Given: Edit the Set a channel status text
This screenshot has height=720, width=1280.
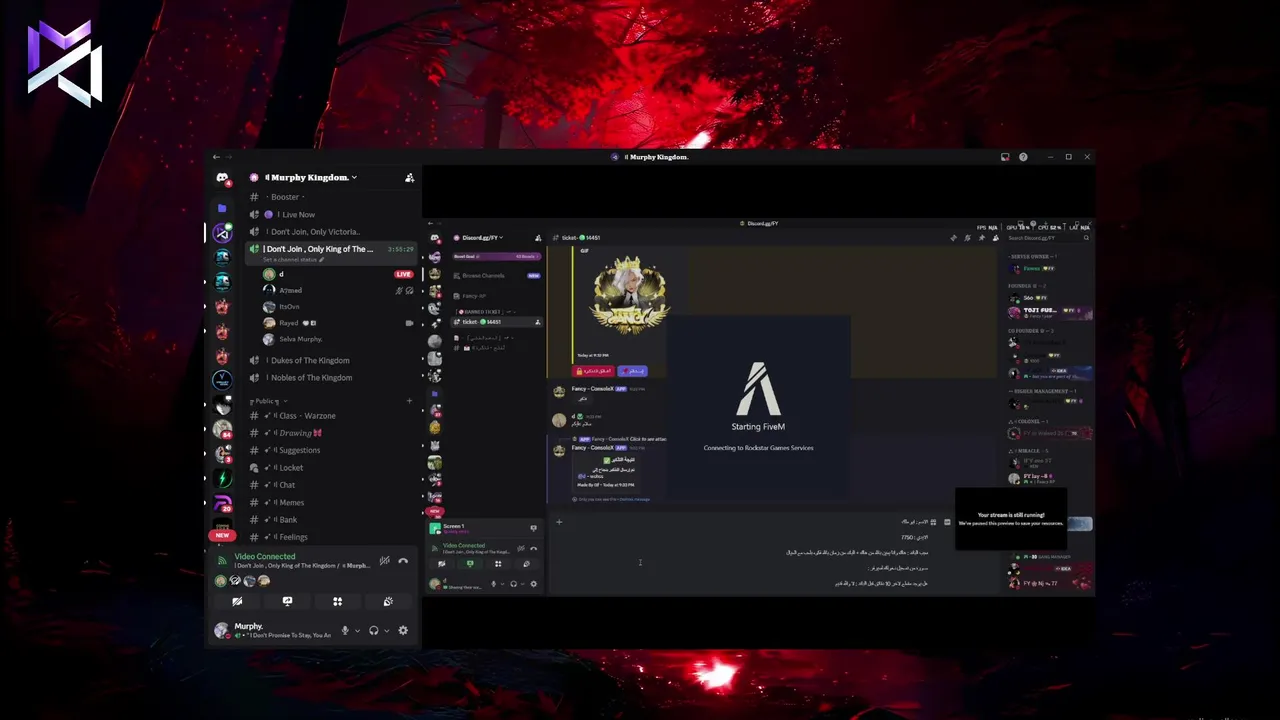Looking at the screenshot, I should 293,259.
